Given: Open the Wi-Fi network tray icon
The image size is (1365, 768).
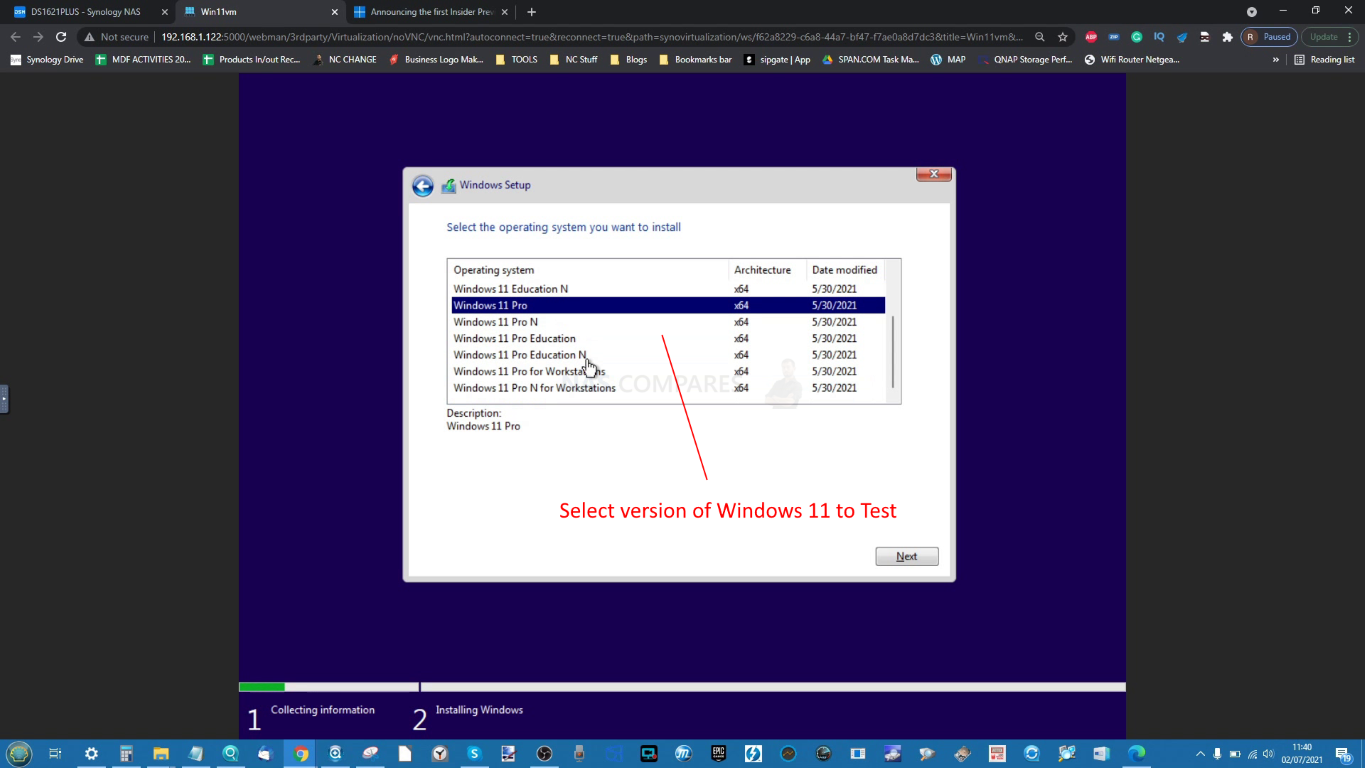Looking at the screenshot, I should click(1251, 753).
